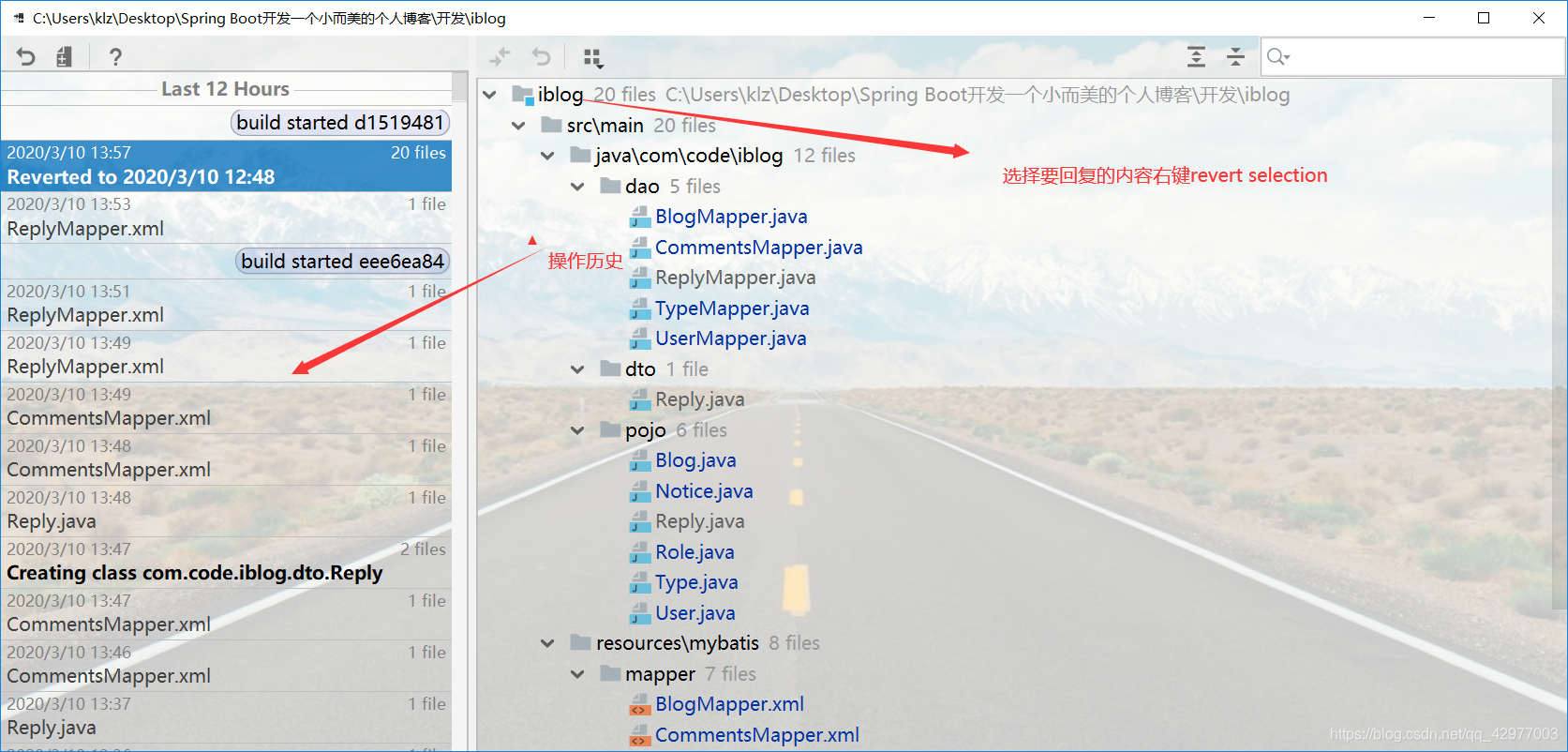Click the 'build started eee6ea84' label

click(x=342, y=262)
